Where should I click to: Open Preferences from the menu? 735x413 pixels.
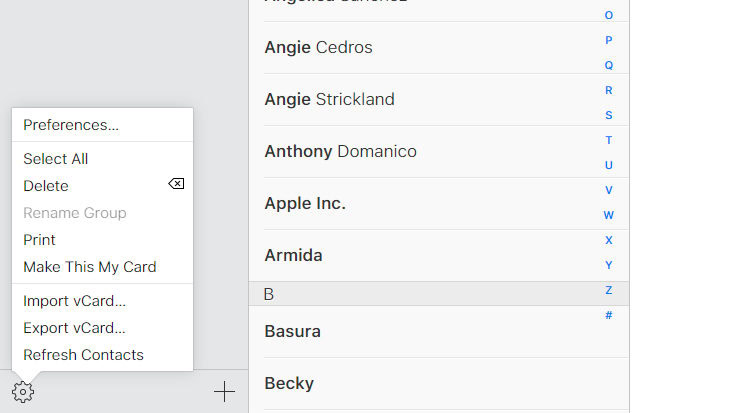71,125
